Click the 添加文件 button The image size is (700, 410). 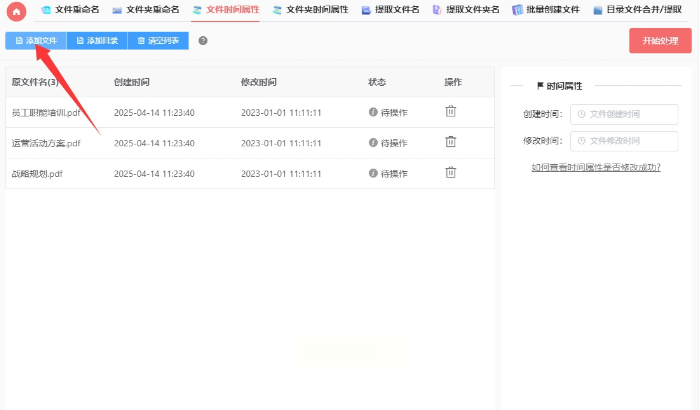click(x=35, y=41)
